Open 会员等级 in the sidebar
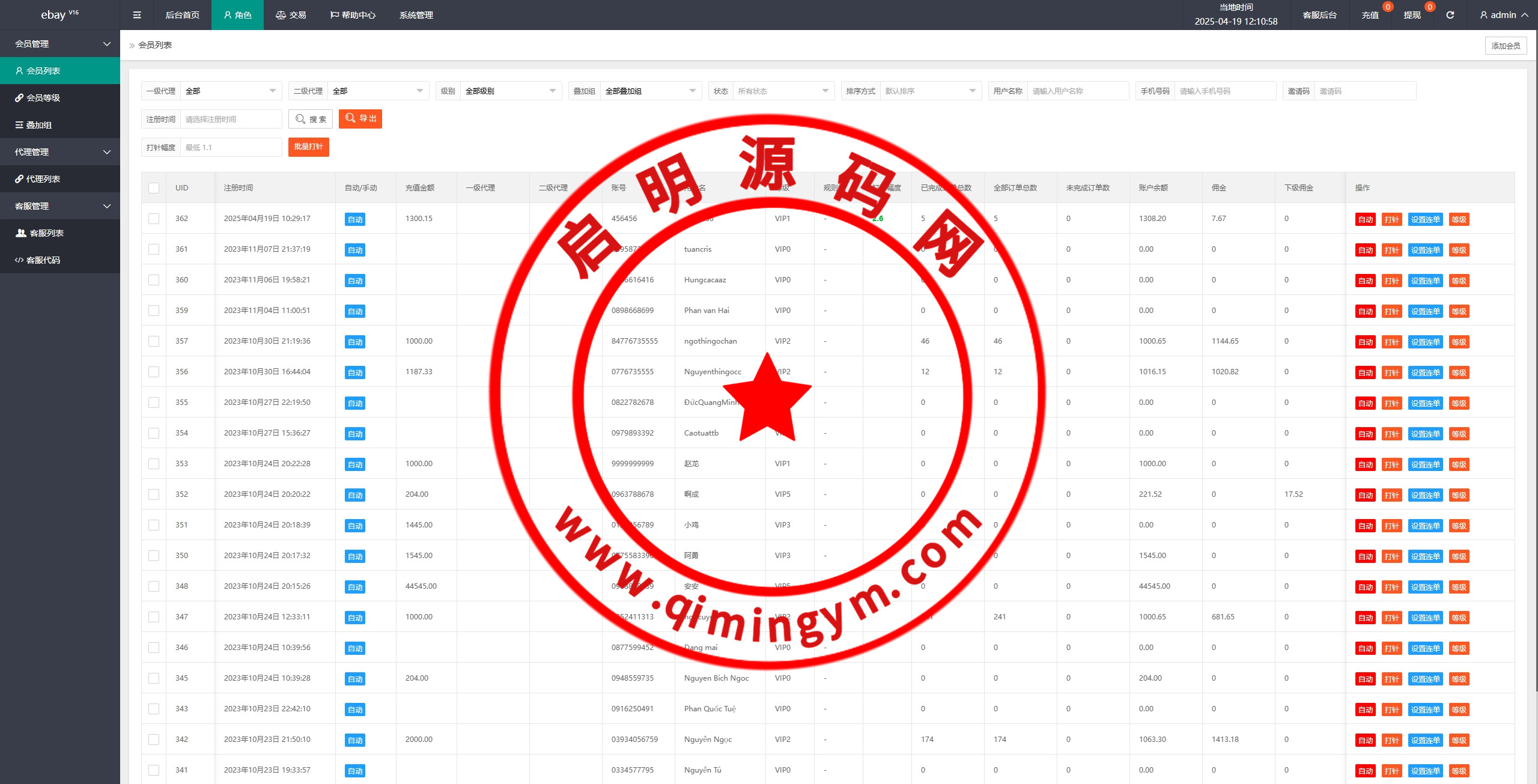The image size is (1538, 784). [x=43, y=98]
